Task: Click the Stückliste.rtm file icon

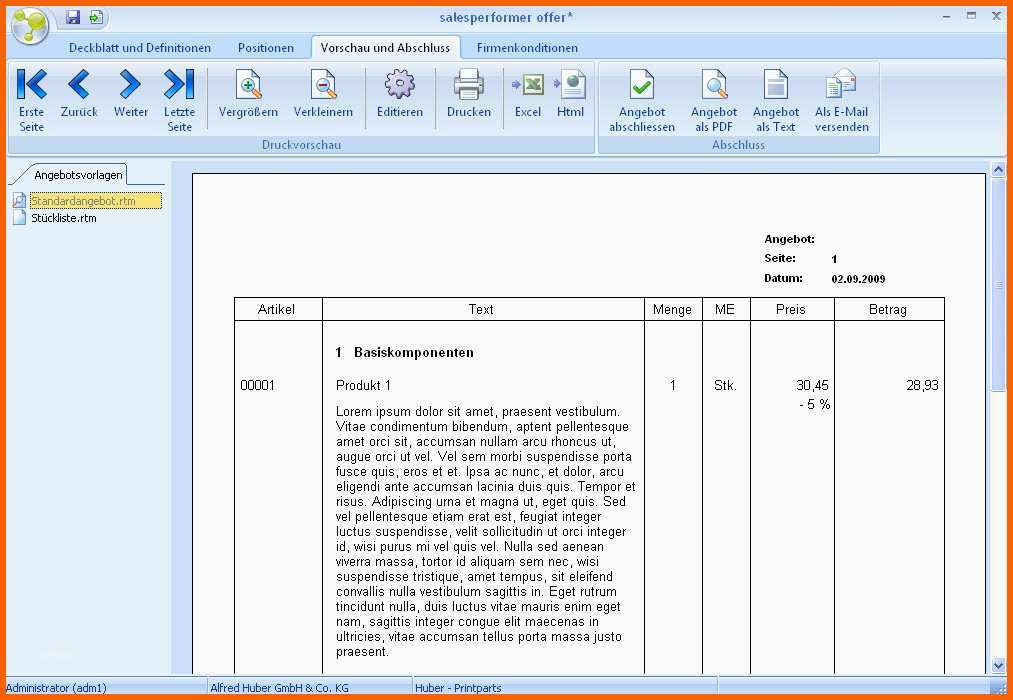Action: coord(19,218)
